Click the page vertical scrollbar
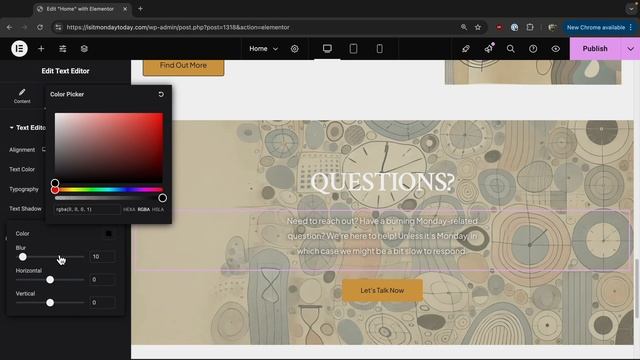Image resolution: width=640 pixels, height=360 pixels. point(637,287)
